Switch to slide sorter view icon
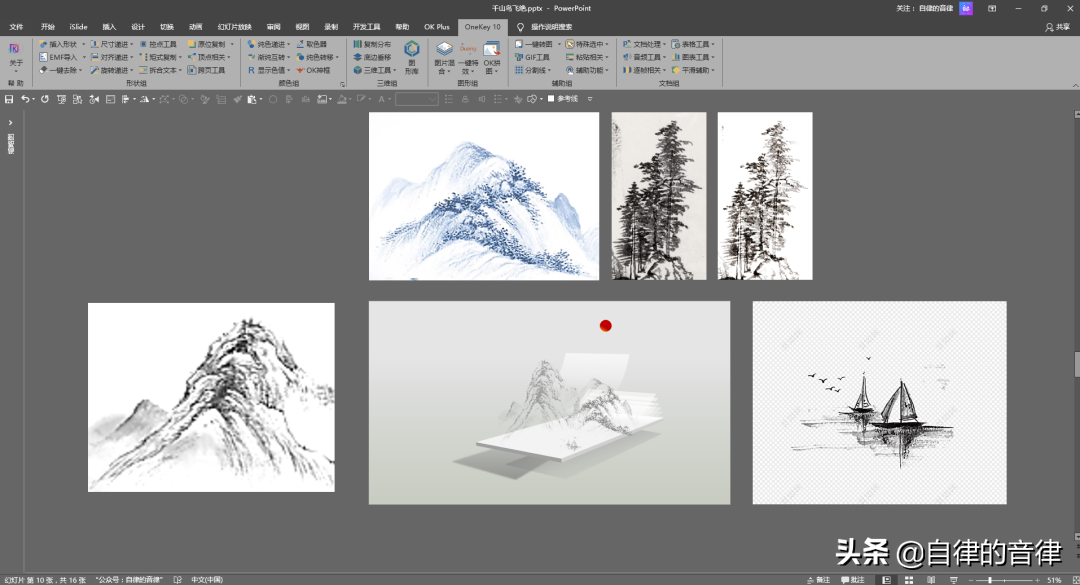This screenshot has height=585, width=1080. [x=908, y=580]
